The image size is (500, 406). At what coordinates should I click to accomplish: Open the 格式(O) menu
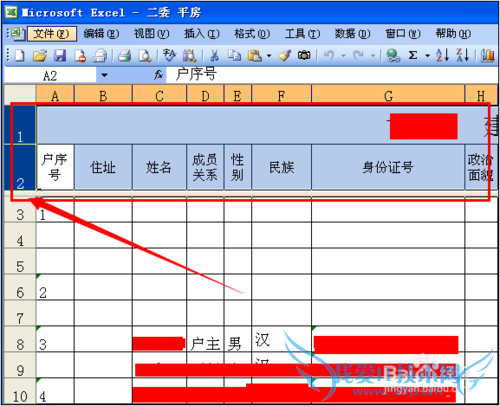point(252,34)
